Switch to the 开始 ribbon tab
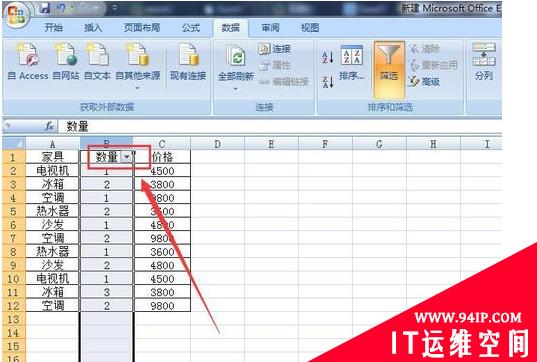The image size is (537, 362). click(x=53, y=27)
